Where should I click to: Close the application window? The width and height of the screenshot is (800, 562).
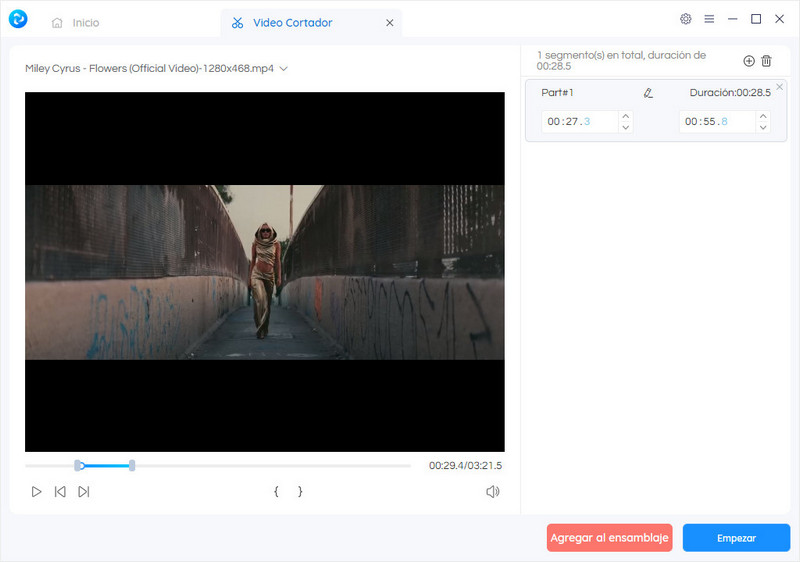(x=780, y=19)
